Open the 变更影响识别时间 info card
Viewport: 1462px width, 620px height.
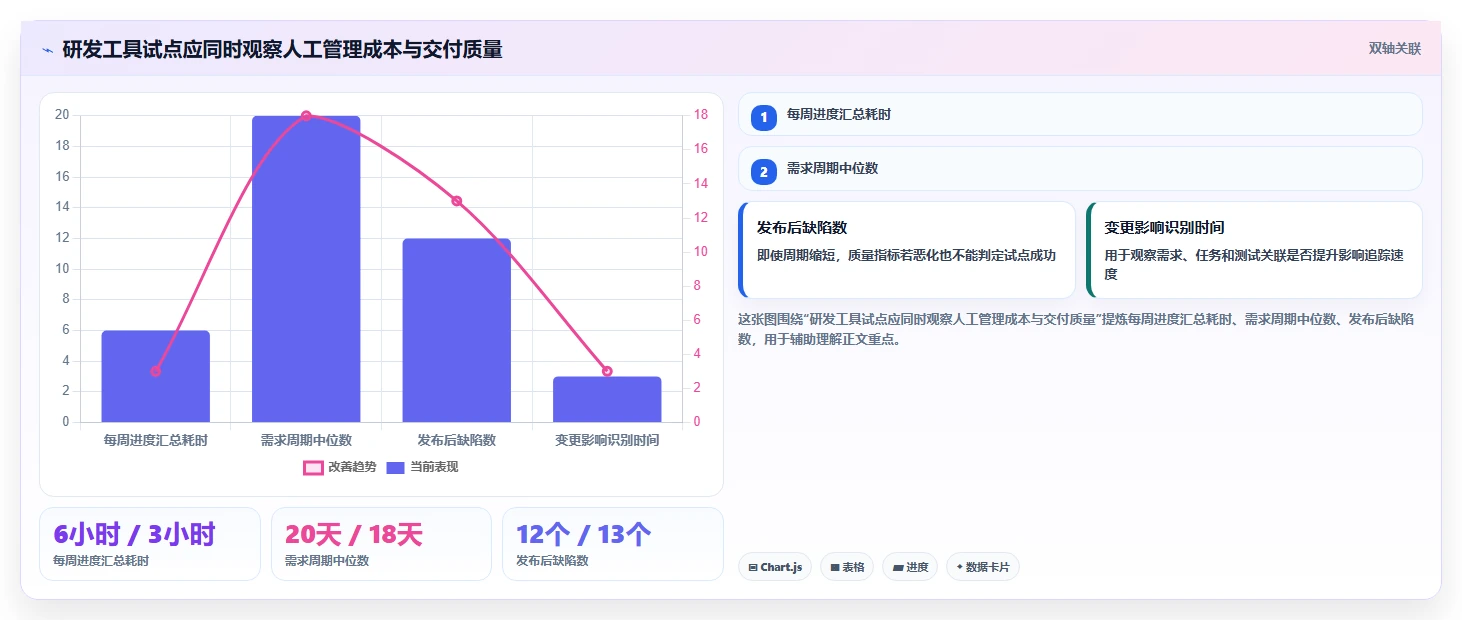pos(1254,250)
